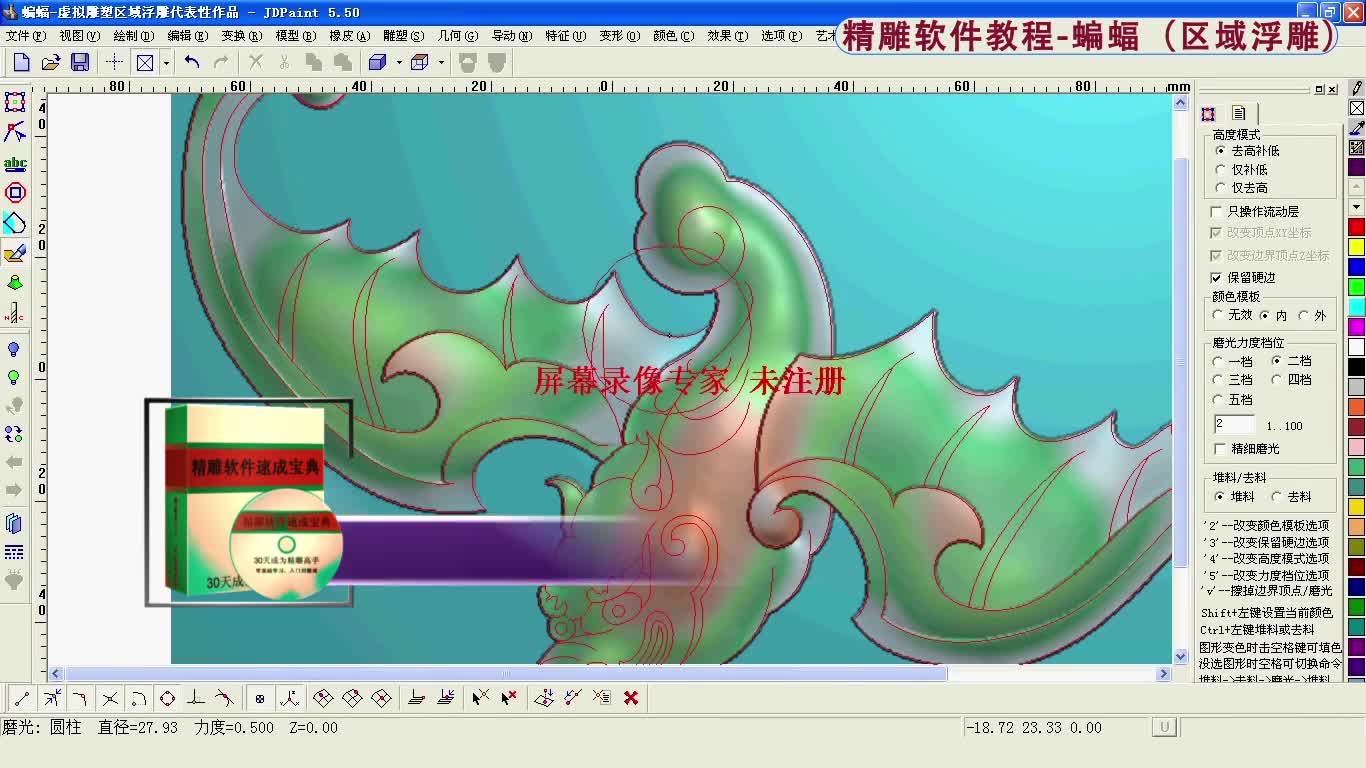Click the red X delete icon in bottom toolbar
This screenshot has width=1366, height=768.
tap(630, 698)
